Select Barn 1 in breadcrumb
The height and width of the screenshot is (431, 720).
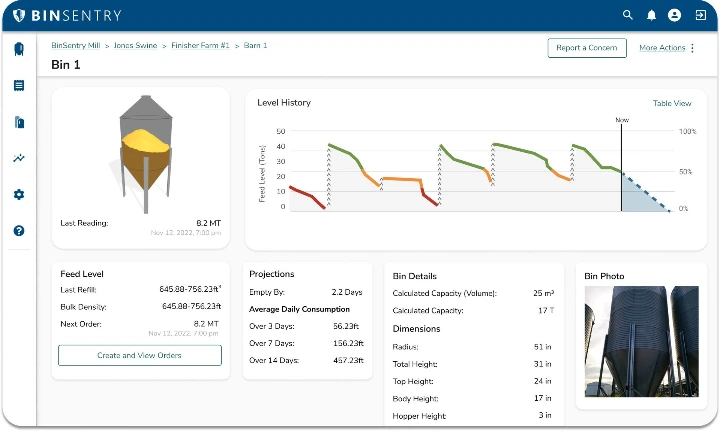point(255,46)
